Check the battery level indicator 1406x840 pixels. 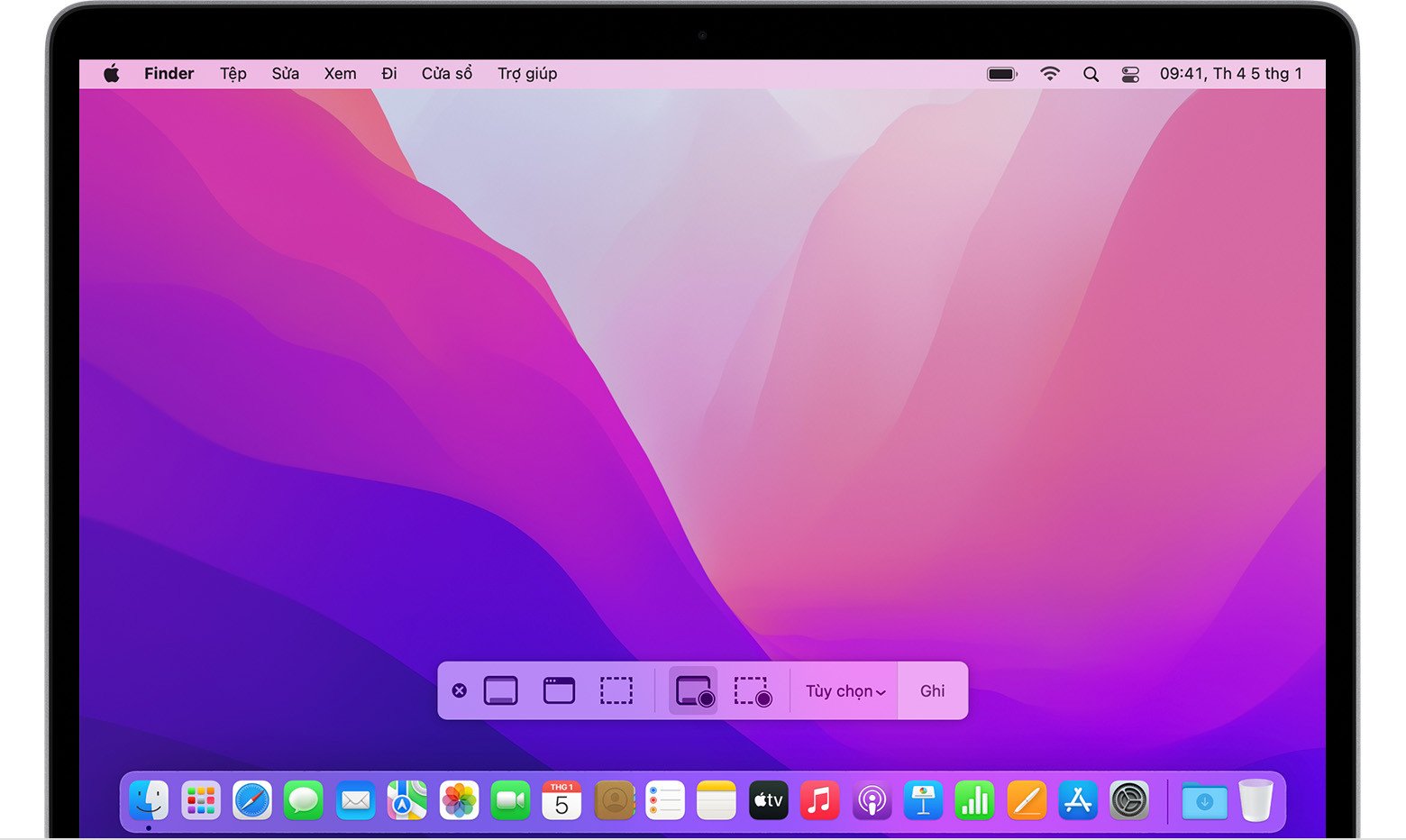[1001, 73]
